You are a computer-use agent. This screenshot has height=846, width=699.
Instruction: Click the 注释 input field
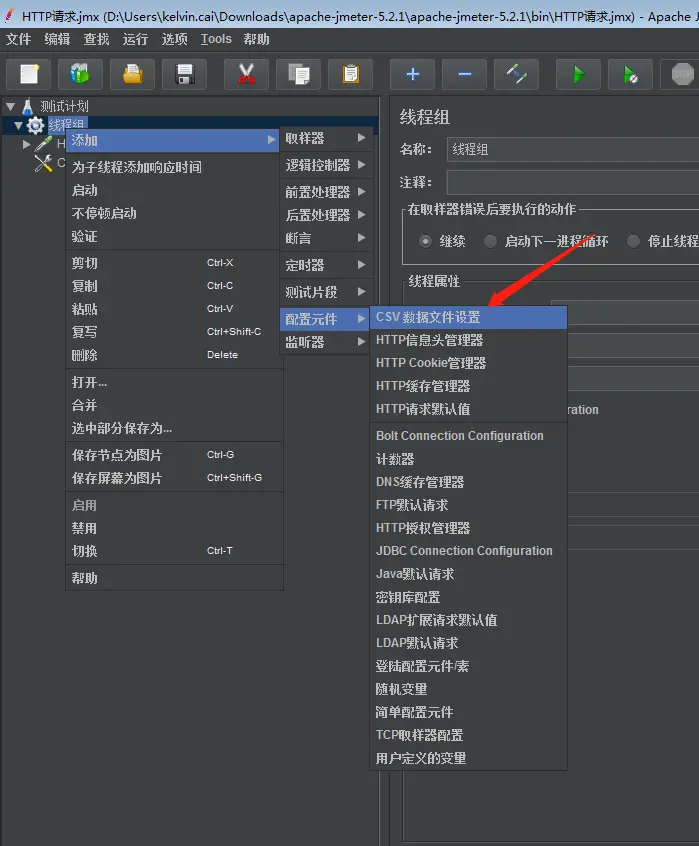573,182
